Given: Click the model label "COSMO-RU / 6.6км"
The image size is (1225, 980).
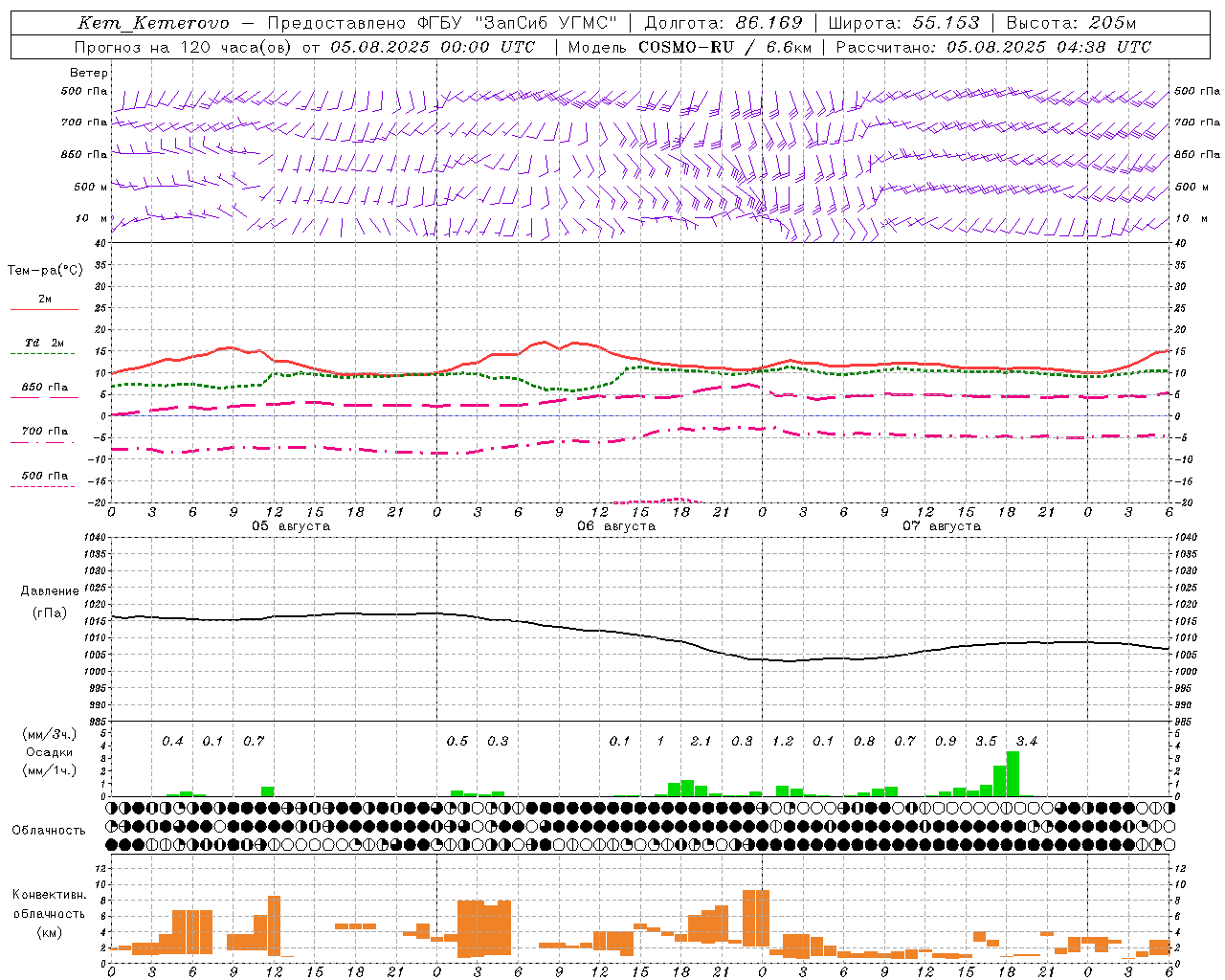Looking at the screenshot, I should 724,47.
